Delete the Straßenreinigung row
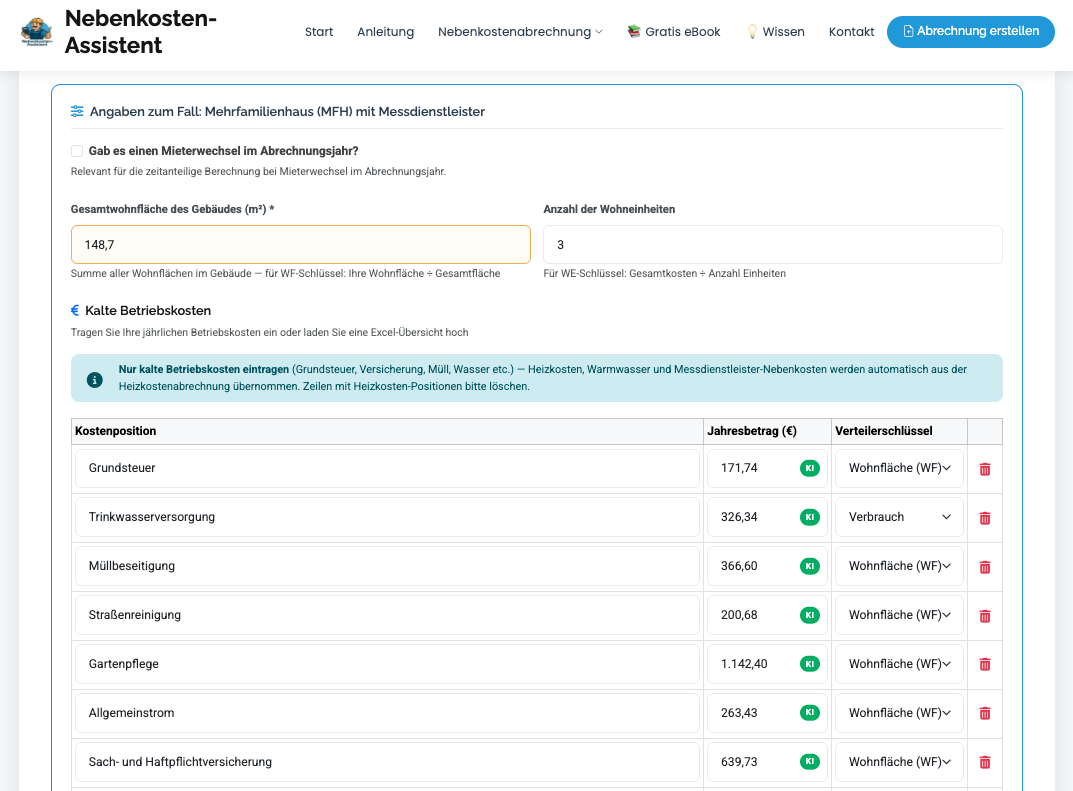 point(985,616)
